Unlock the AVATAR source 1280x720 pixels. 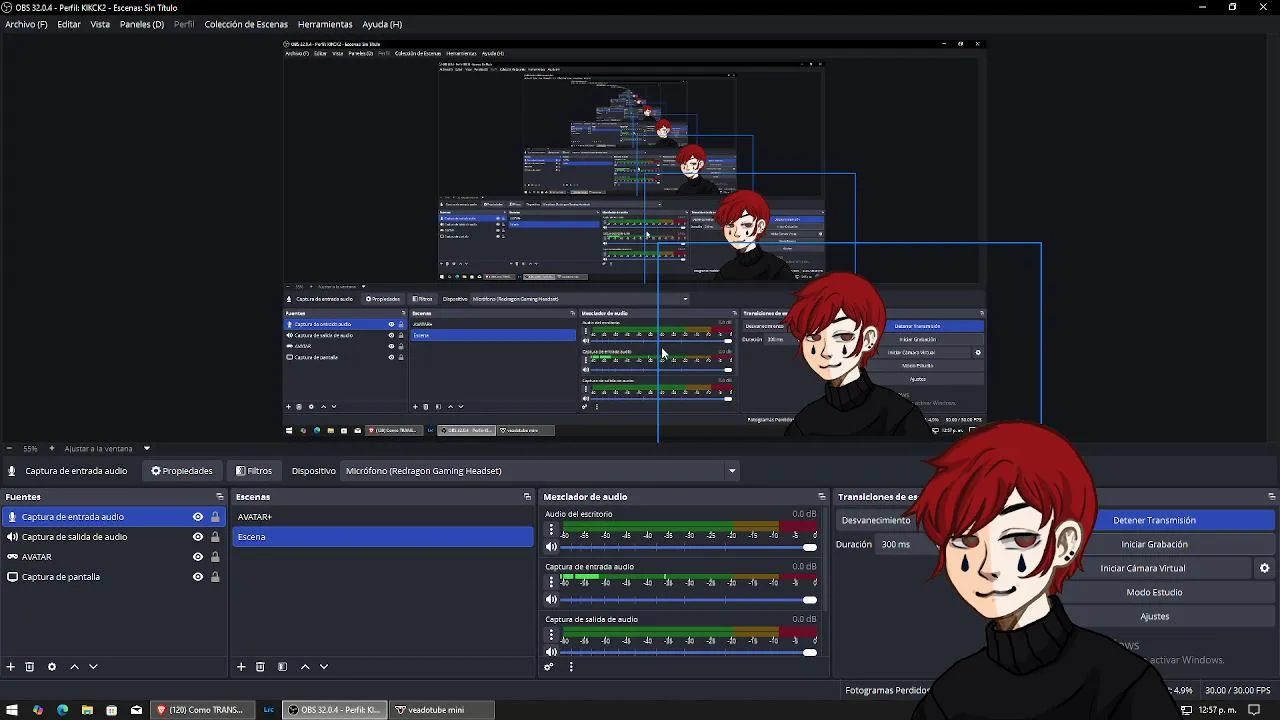[215, 557]
